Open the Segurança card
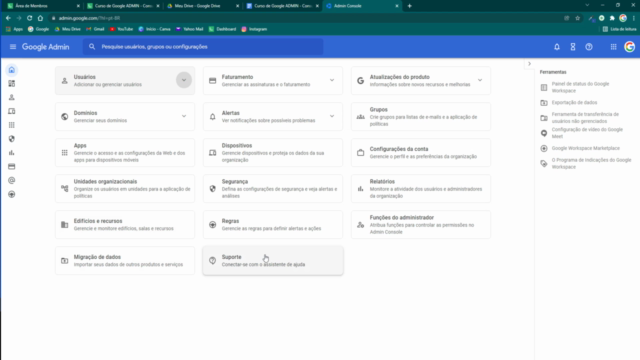The height and width of the screenshot is (360, 640). point(273,188)
